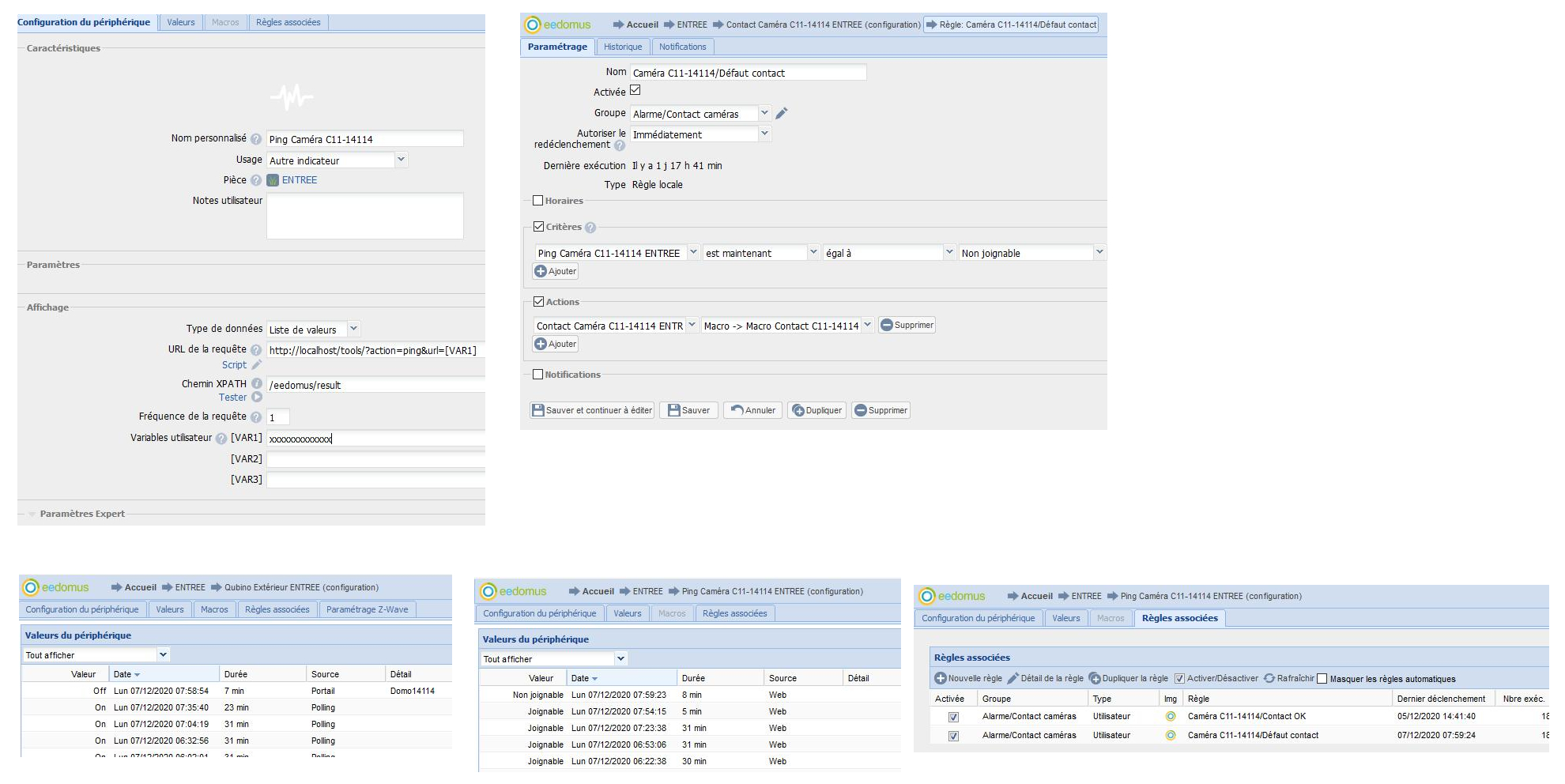Click help icon next to Critères
The width and height of the screenshot is (1565, 784).
(590, 228)
